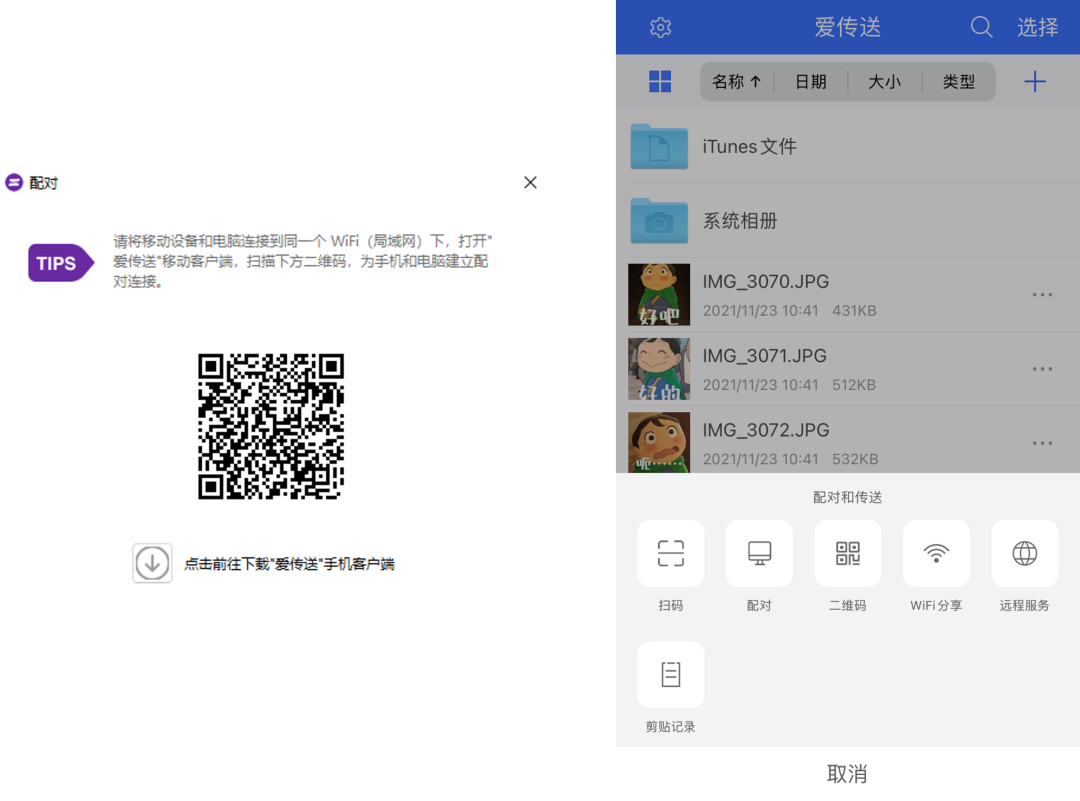
Task: Open more options for IMG_3072.JPG
Action: [x=1042, y=443]
